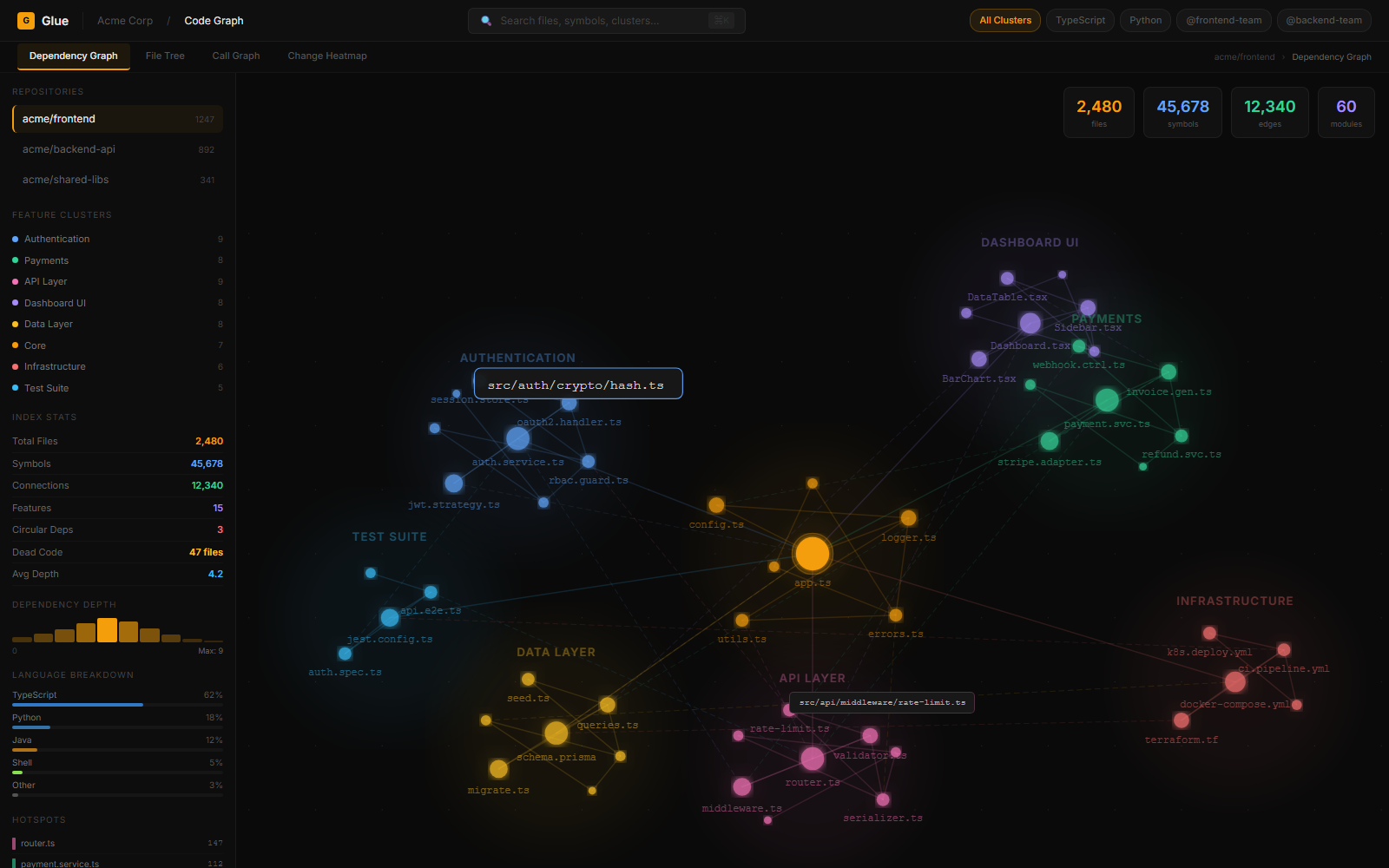Click the tallest dependency depth bar
The width and height of the screenshot is (1389, 868).
coord(107,630)
